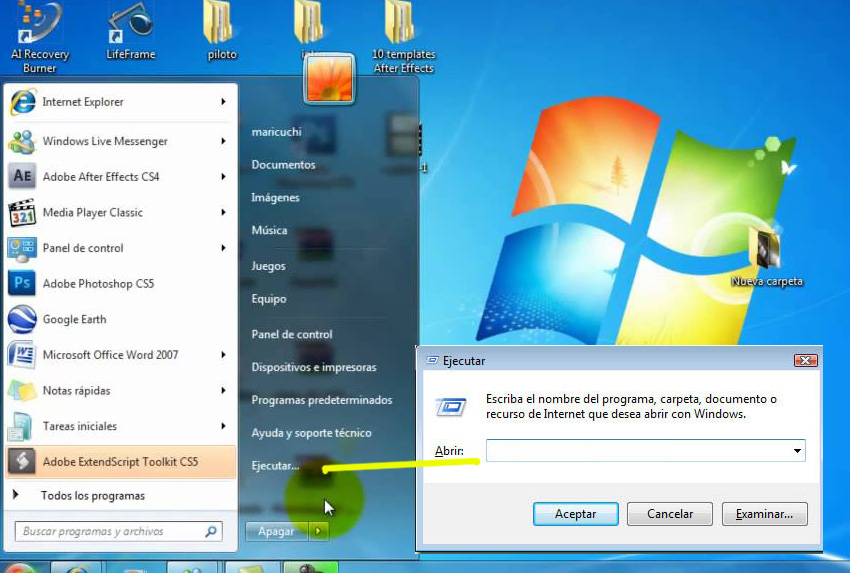Open Programas predeterminados

coord(321,400)
